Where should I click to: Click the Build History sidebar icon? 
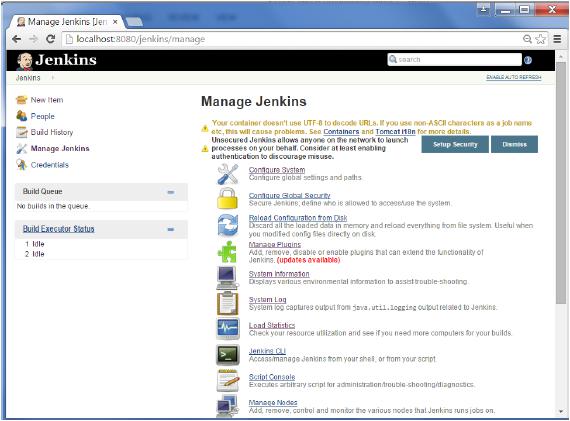tap(22, 132)
